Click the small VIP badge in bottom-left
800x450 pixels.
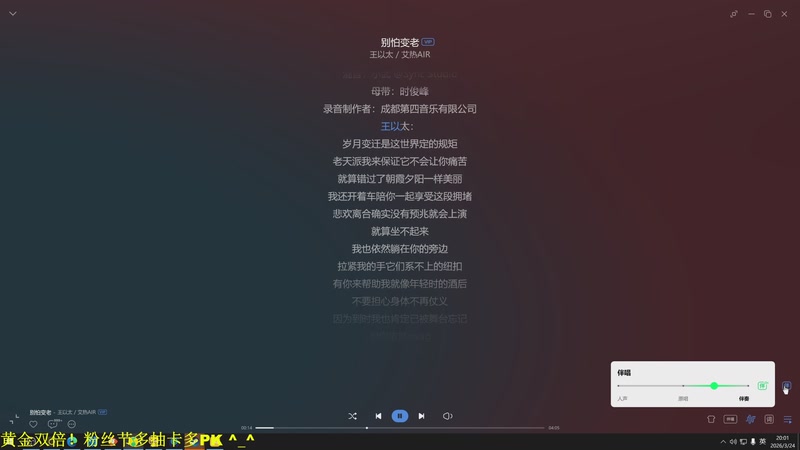point(103,412)
